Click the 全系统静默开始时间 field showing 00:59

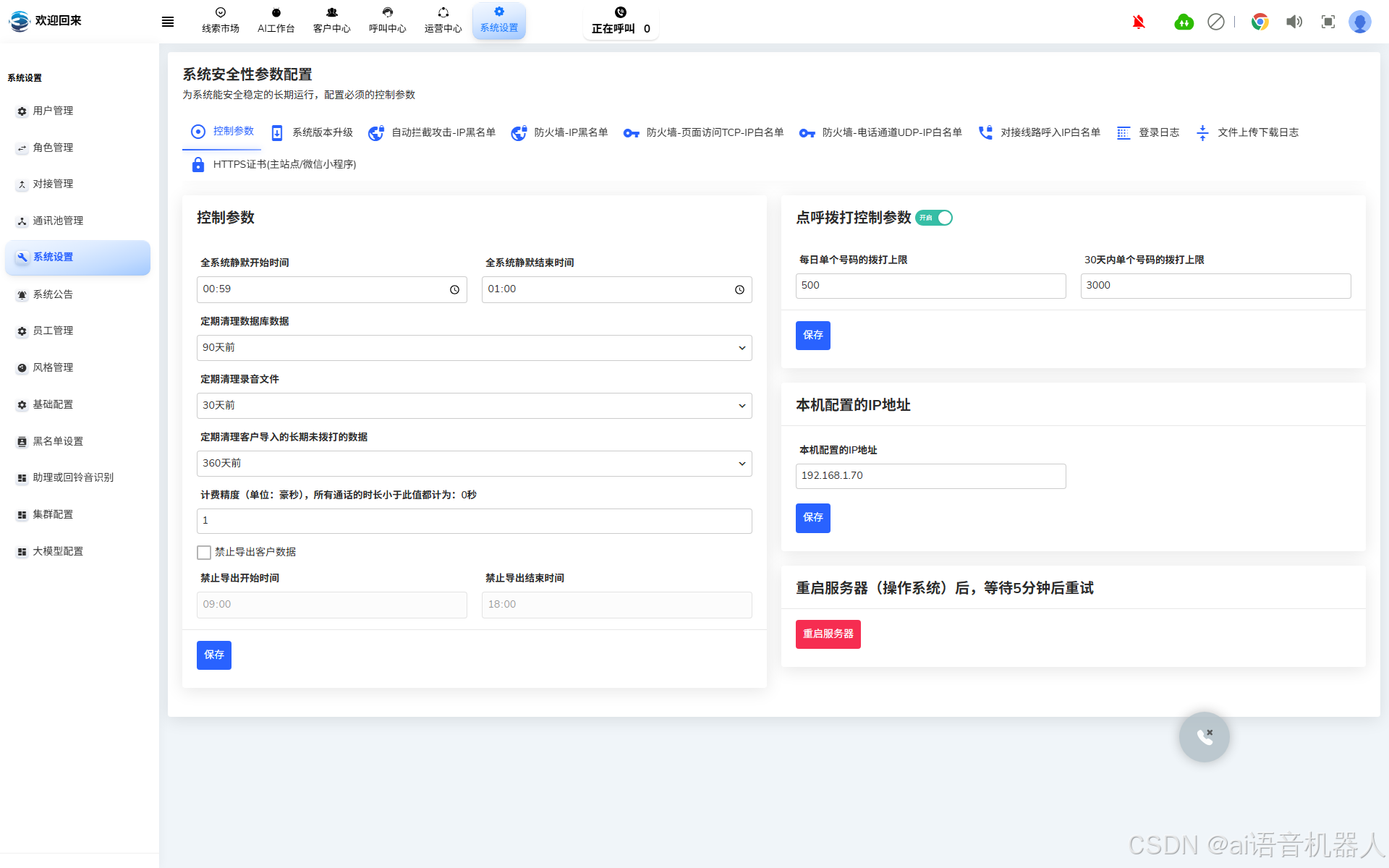331,289
